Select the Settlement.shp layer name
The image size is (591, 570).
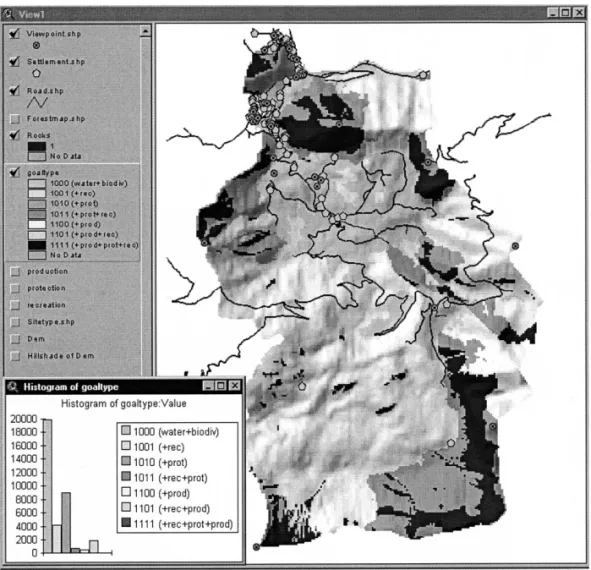point(56,61)
